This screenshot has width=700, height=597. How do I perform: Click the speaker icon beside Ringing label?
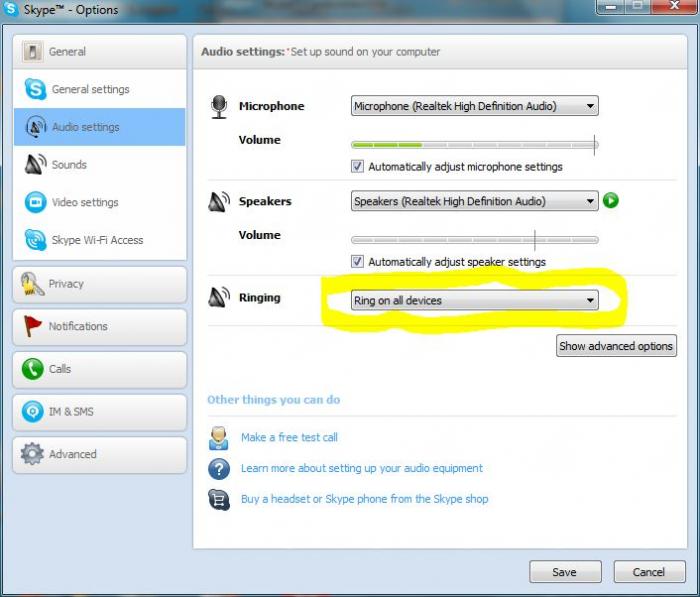[219, 297]
